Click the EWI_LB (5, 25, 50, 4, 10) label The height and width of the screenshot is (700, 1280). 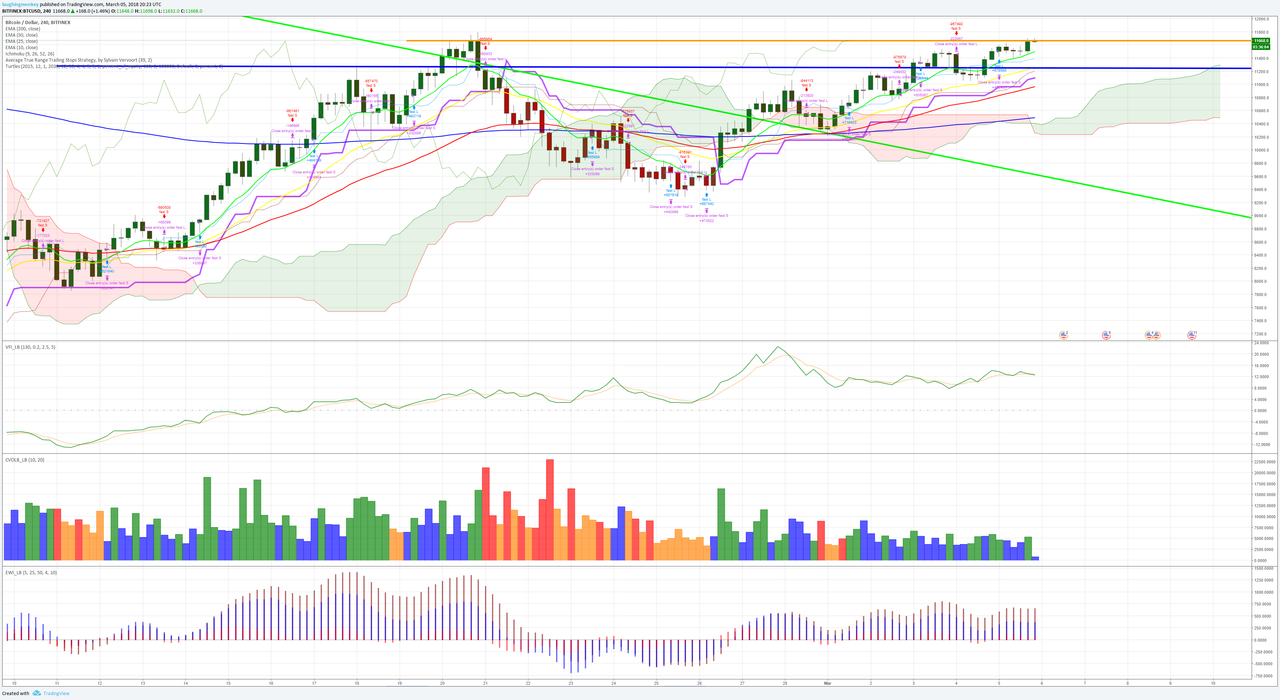tap(31, 572)
